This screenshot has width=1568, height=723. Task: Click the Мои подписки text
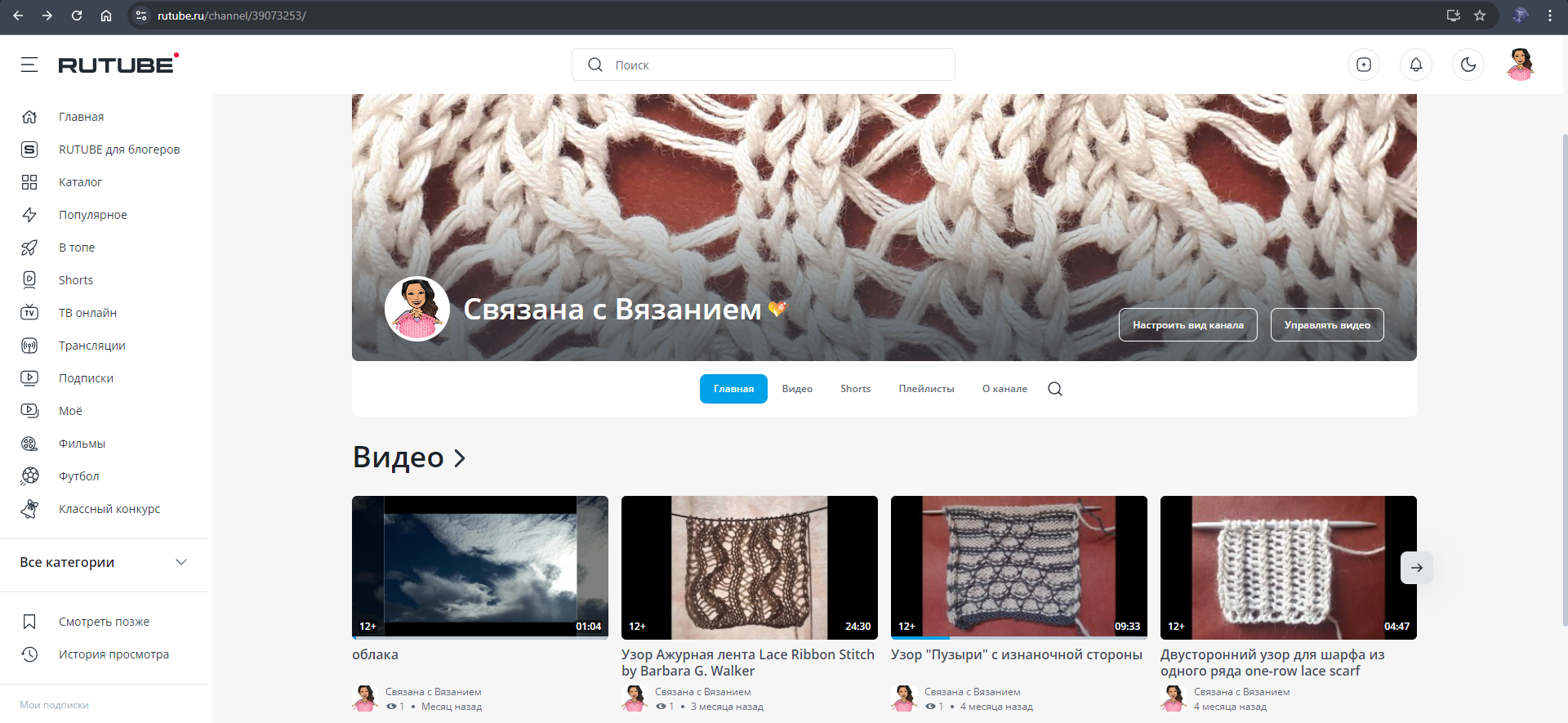[55, 705]
